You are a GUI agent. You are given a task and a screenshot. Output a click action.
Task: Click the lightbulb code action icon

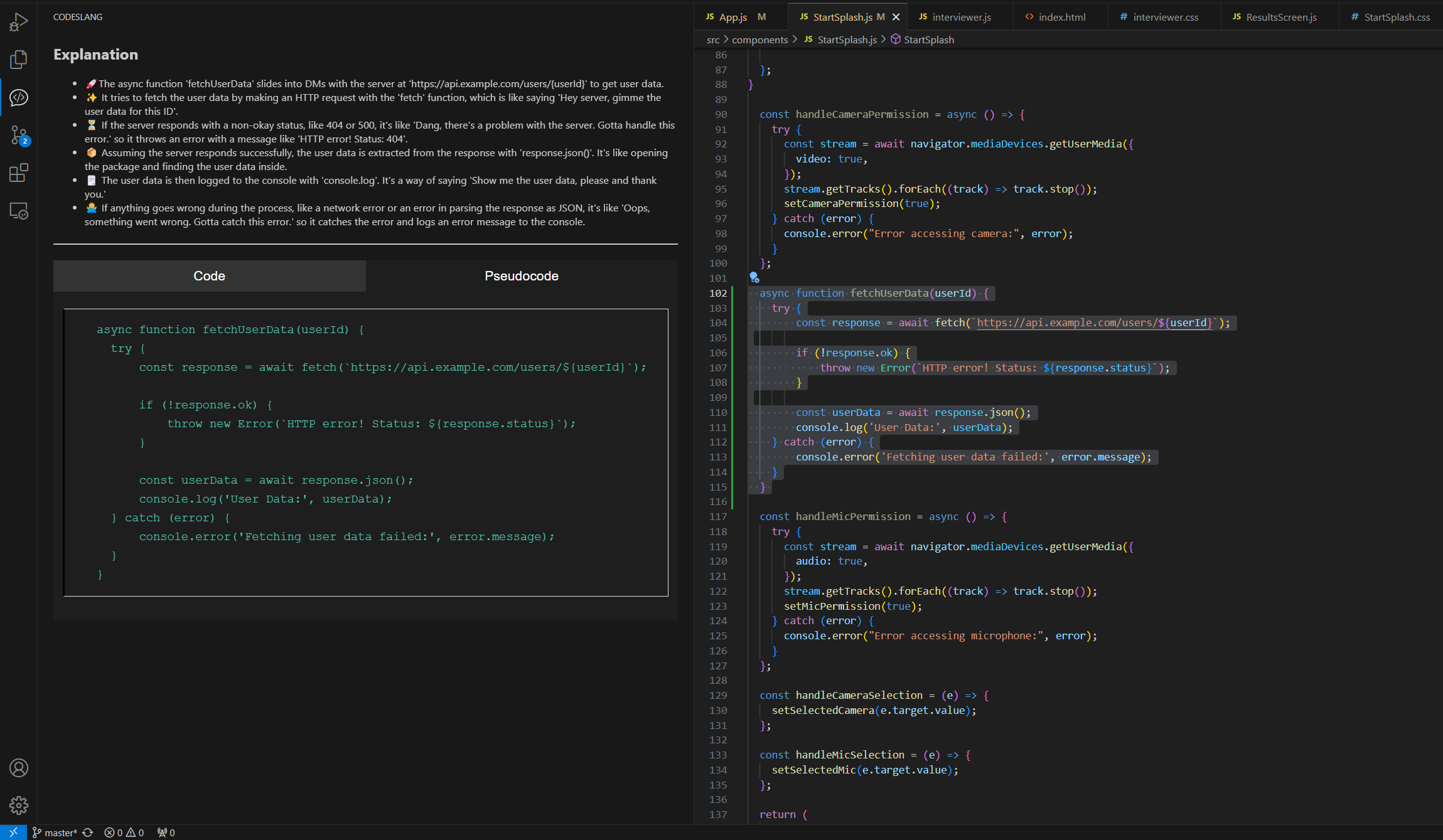tap(754, 277)
